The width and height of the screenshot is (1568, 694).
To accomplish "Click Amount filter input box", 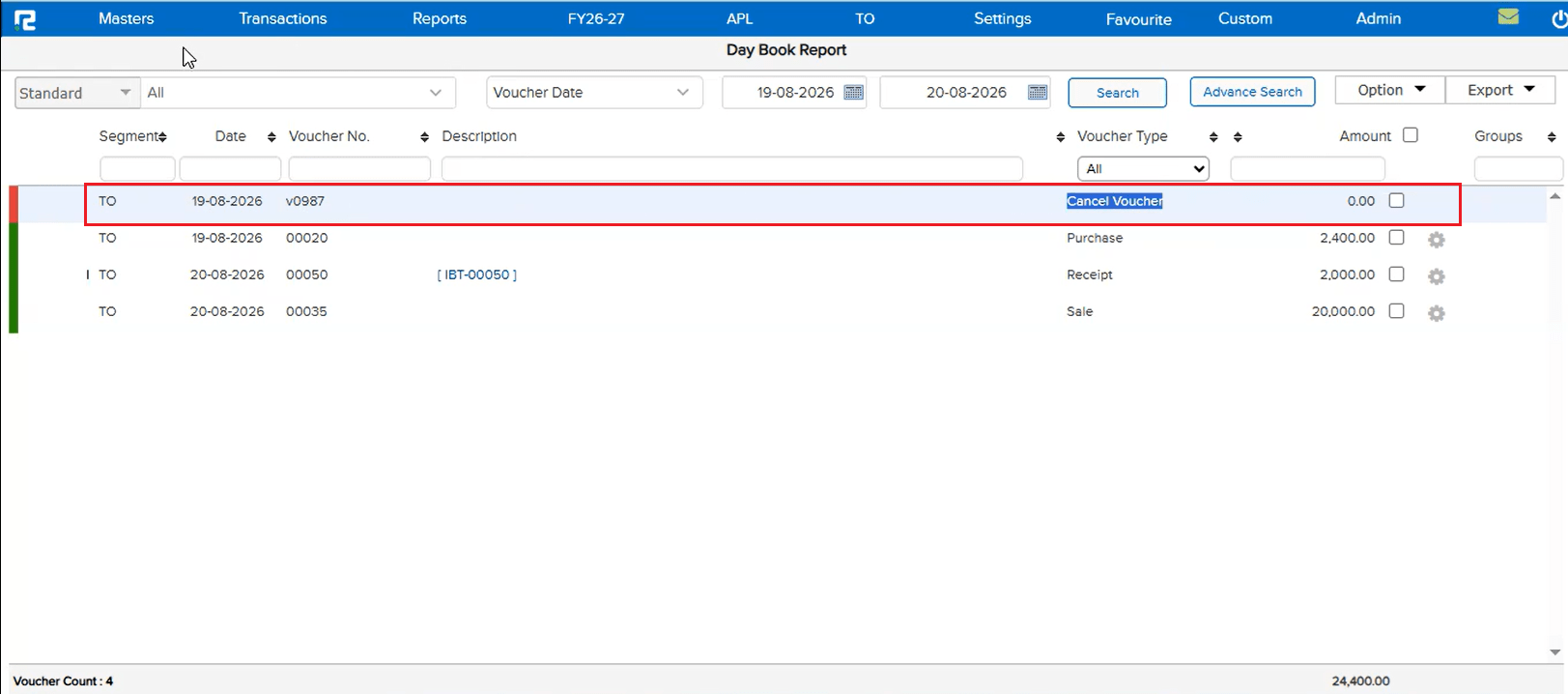I will tap(1307, 169).
